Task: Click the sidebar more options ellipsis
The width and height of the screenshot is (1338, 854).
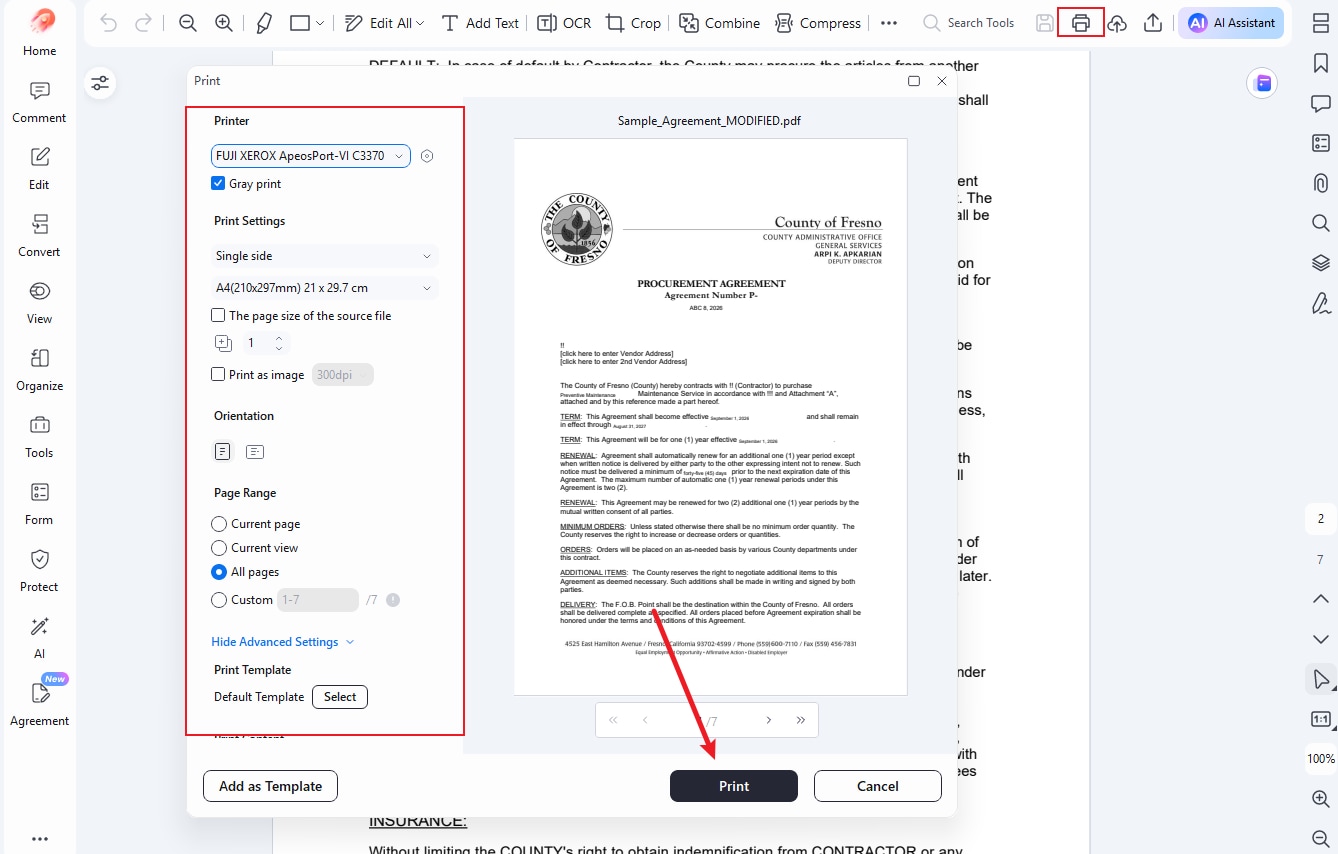Action: pyautogui.click(x=40, y=839)
